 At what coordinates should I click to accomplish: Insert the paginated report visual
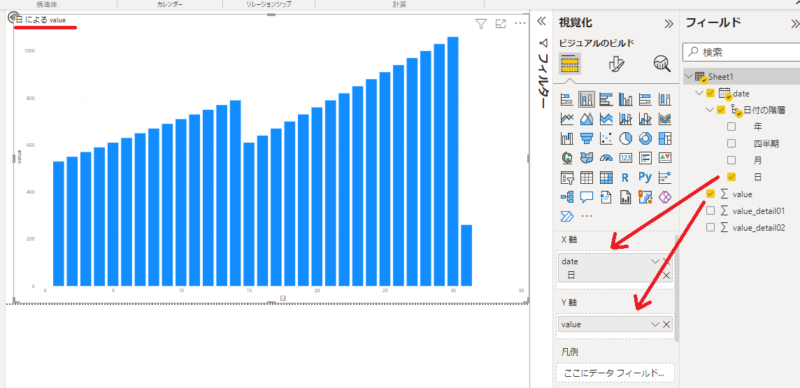tap(625, 197)
